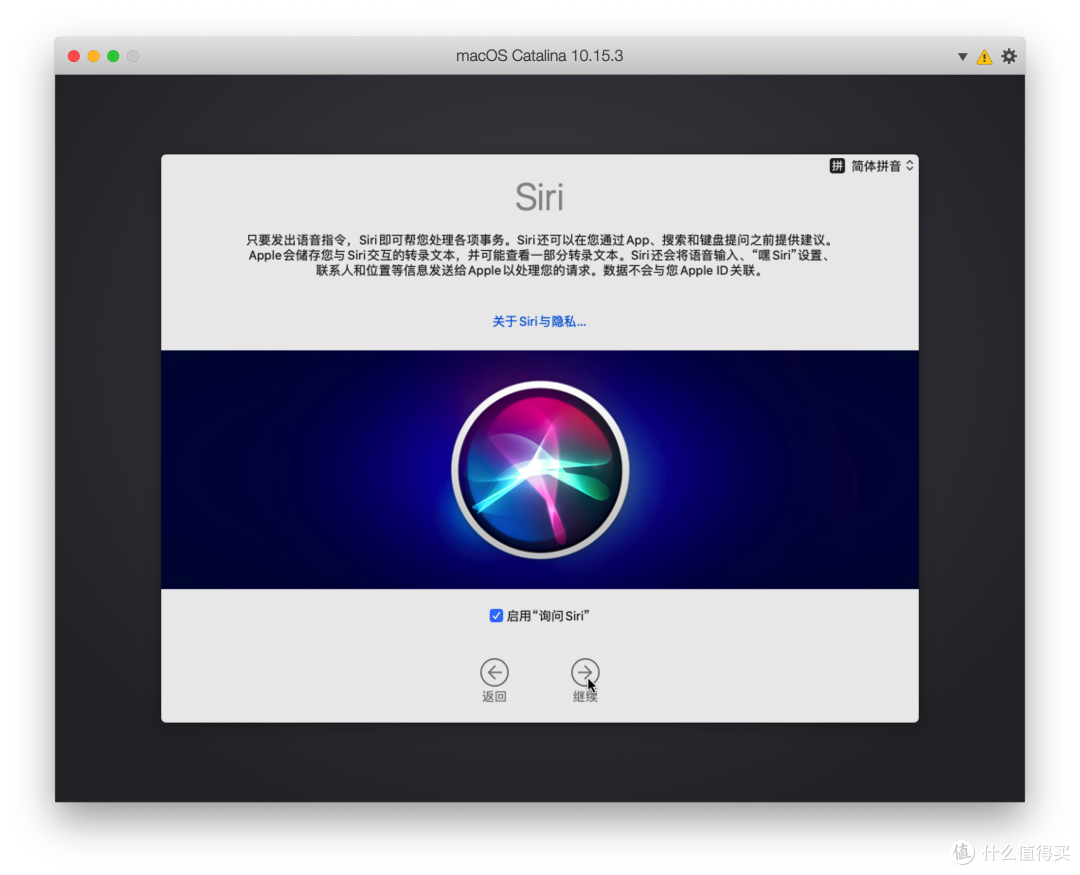Open the 简体拼音 input method dropdown
1080x875 pixels.
click(872, 166)
